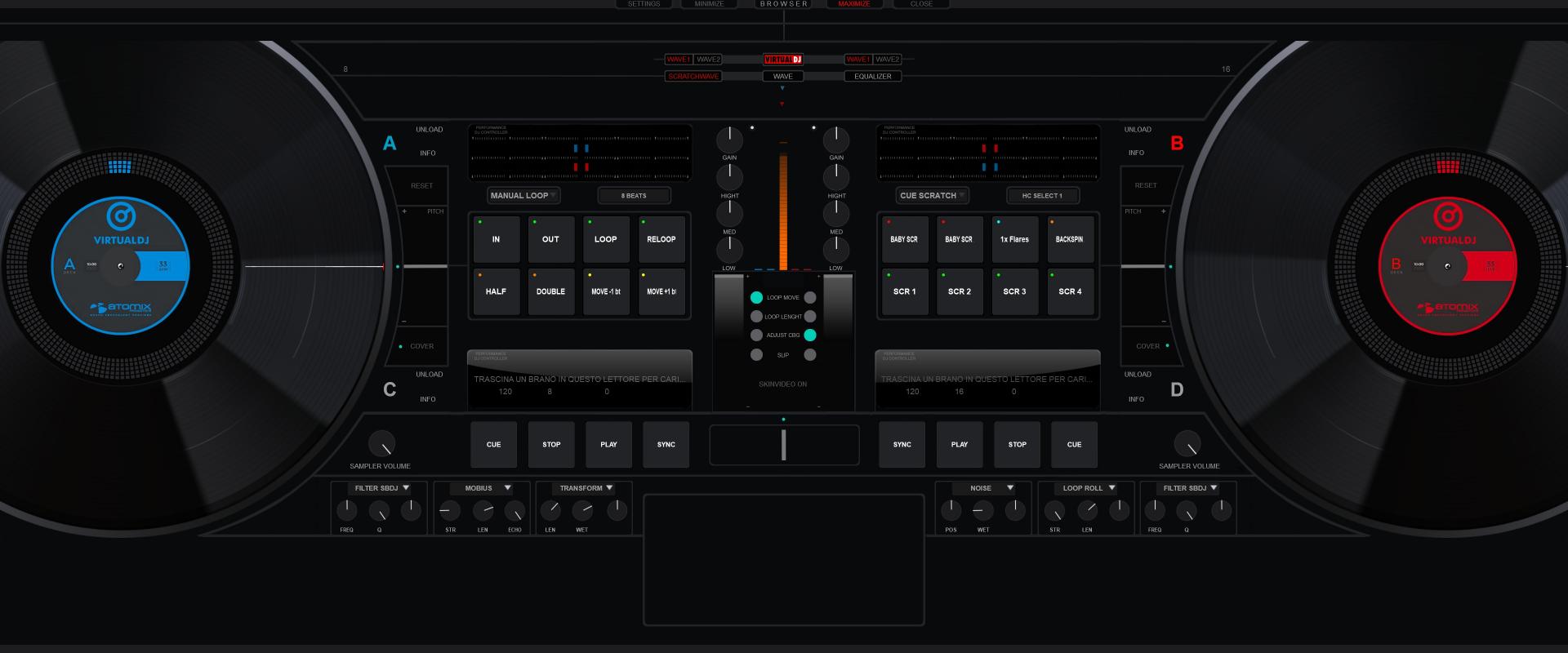Toggle SKINVIDEO ON
This screenshot has height=653, width=1568.
[x=782, y=384]
